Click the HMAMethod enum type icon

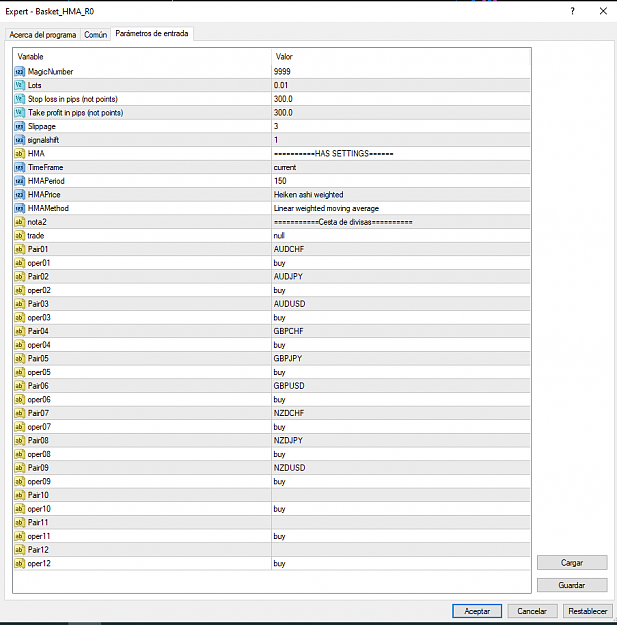pos(20,208)
